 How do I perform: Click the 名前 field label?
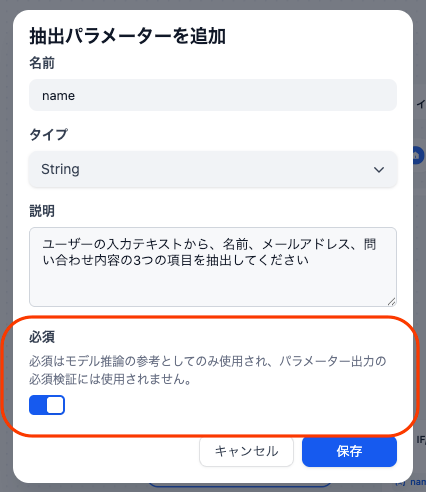[x=42, y=63]
